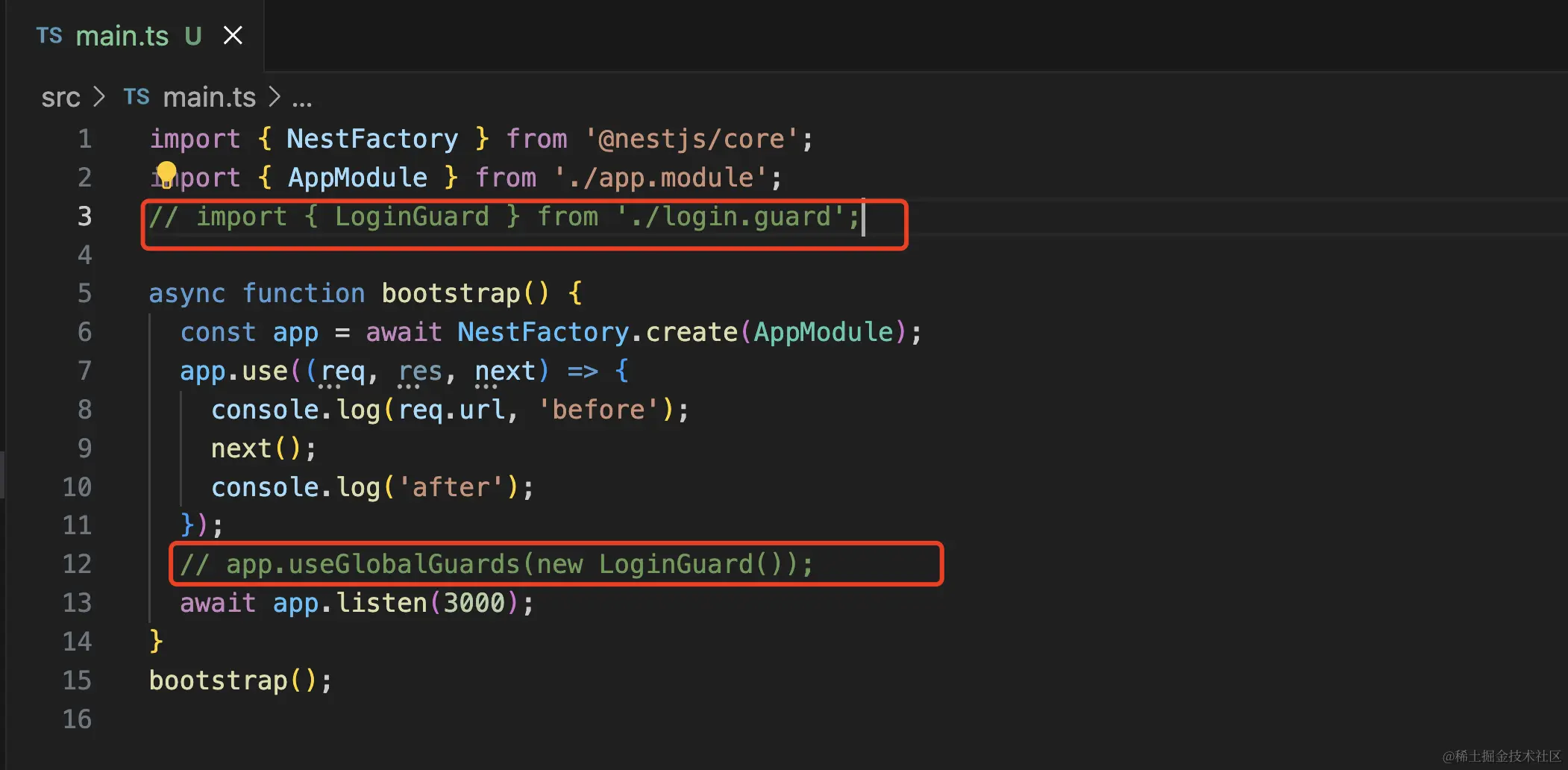Select the main.ts editor tab
This screenshot has height=770, width=1568.
click(136, 36)
